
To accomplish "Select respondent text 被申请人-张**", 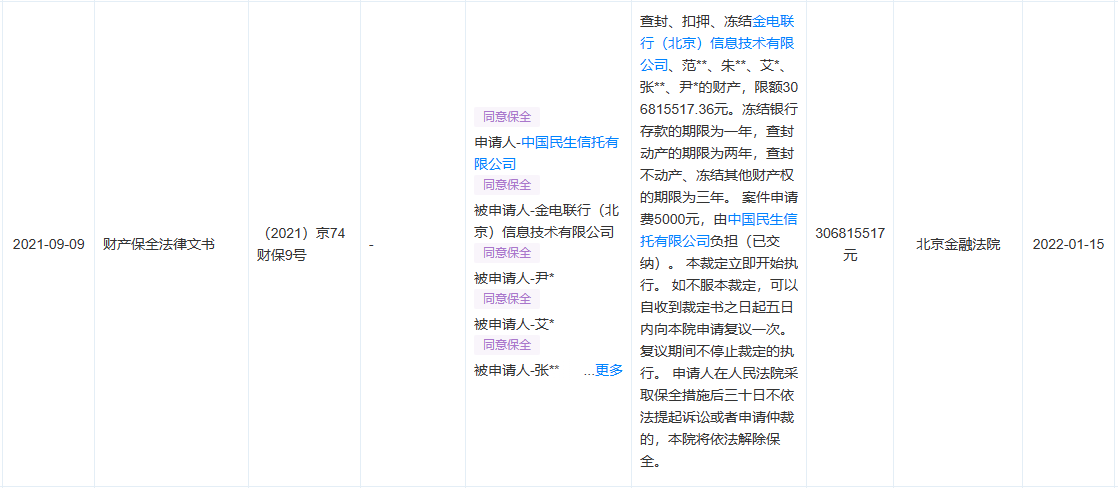I will tap(517, 370).
